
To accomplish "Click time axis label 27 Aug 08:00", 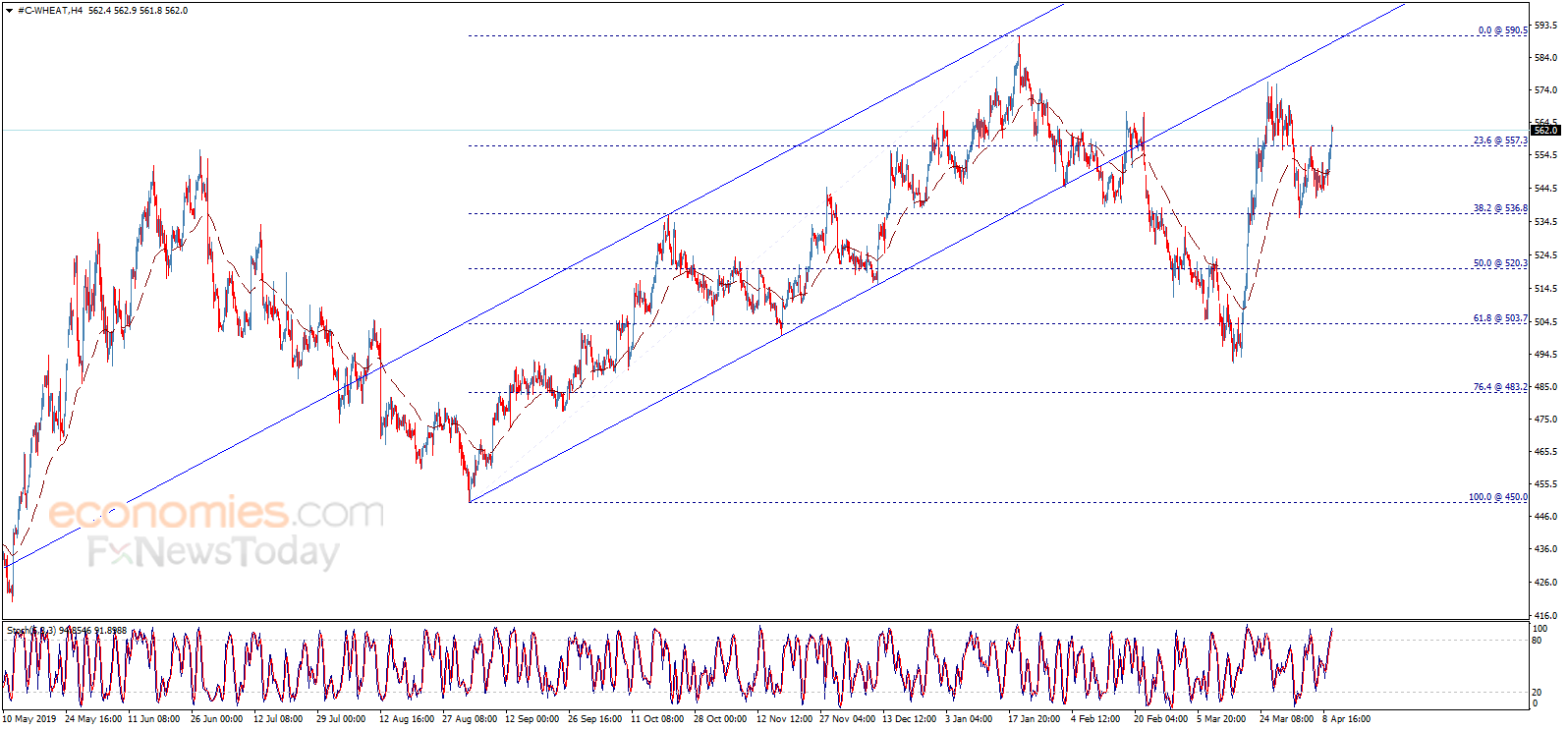I will pos(470,719).
